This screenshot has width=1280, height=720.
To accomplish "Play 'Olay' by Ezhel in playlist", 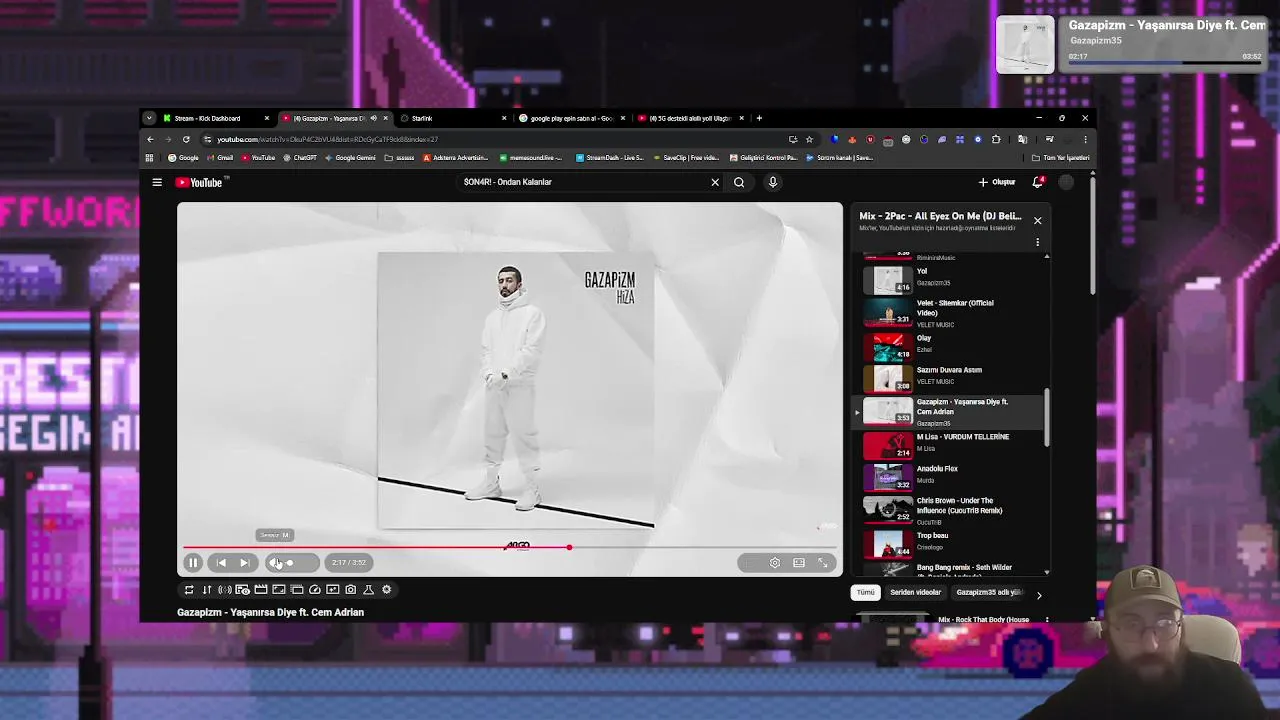I will (x=950, y=345).
